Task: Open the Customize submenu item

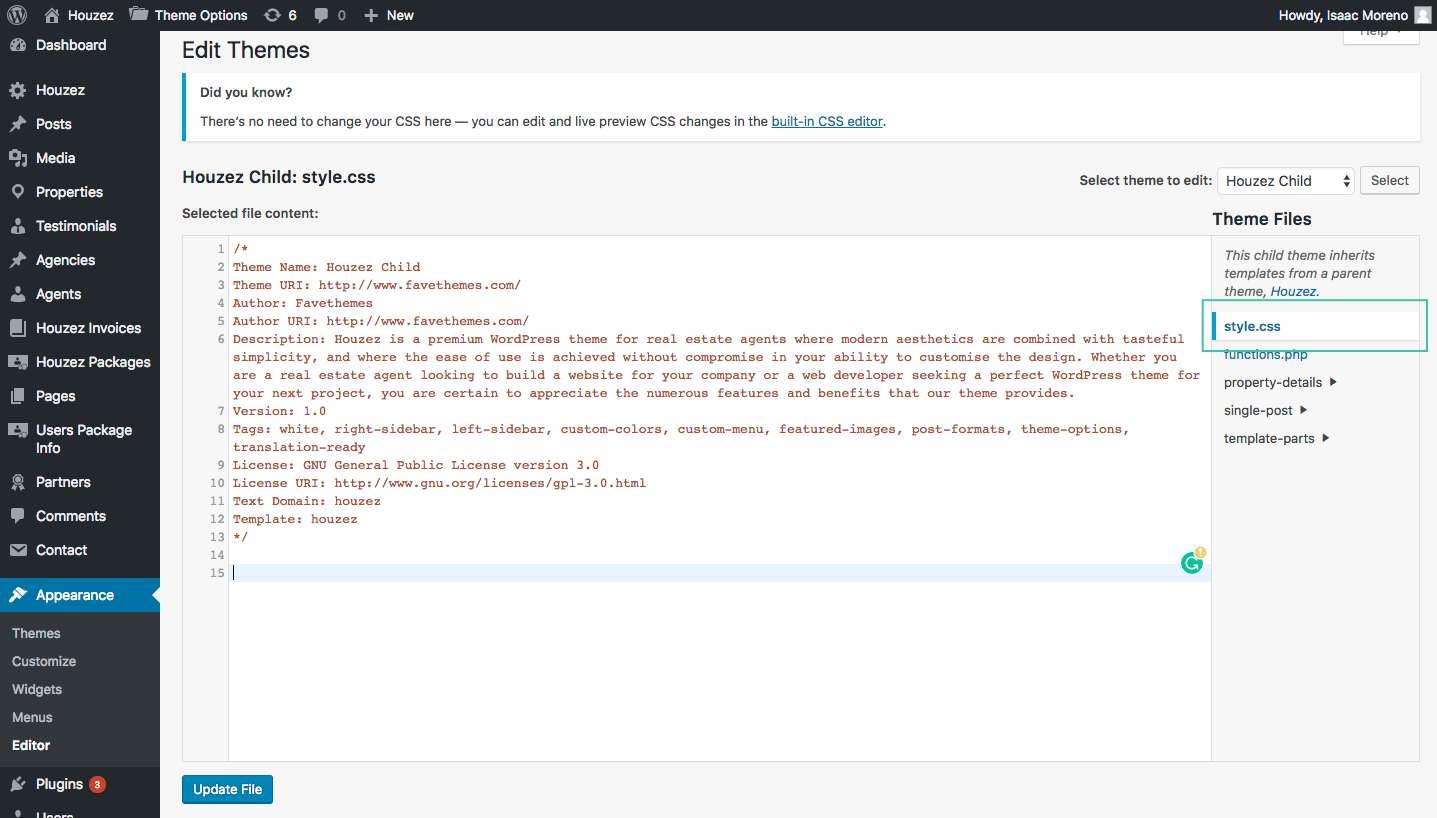Action: point(44,661)
